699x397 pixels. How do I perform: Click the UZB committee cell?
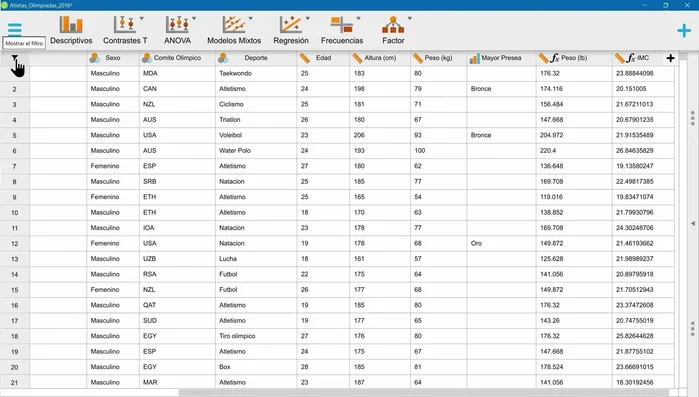(177, 259)
